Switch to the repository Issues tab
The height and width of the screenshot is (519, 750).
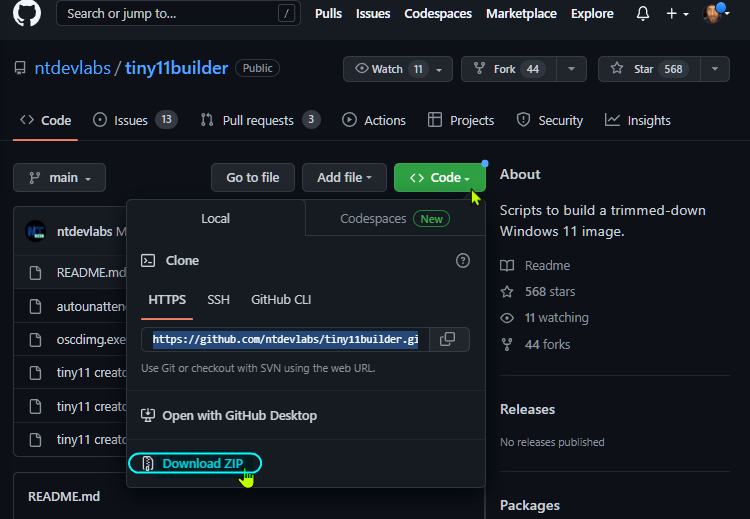click(135, 121)
